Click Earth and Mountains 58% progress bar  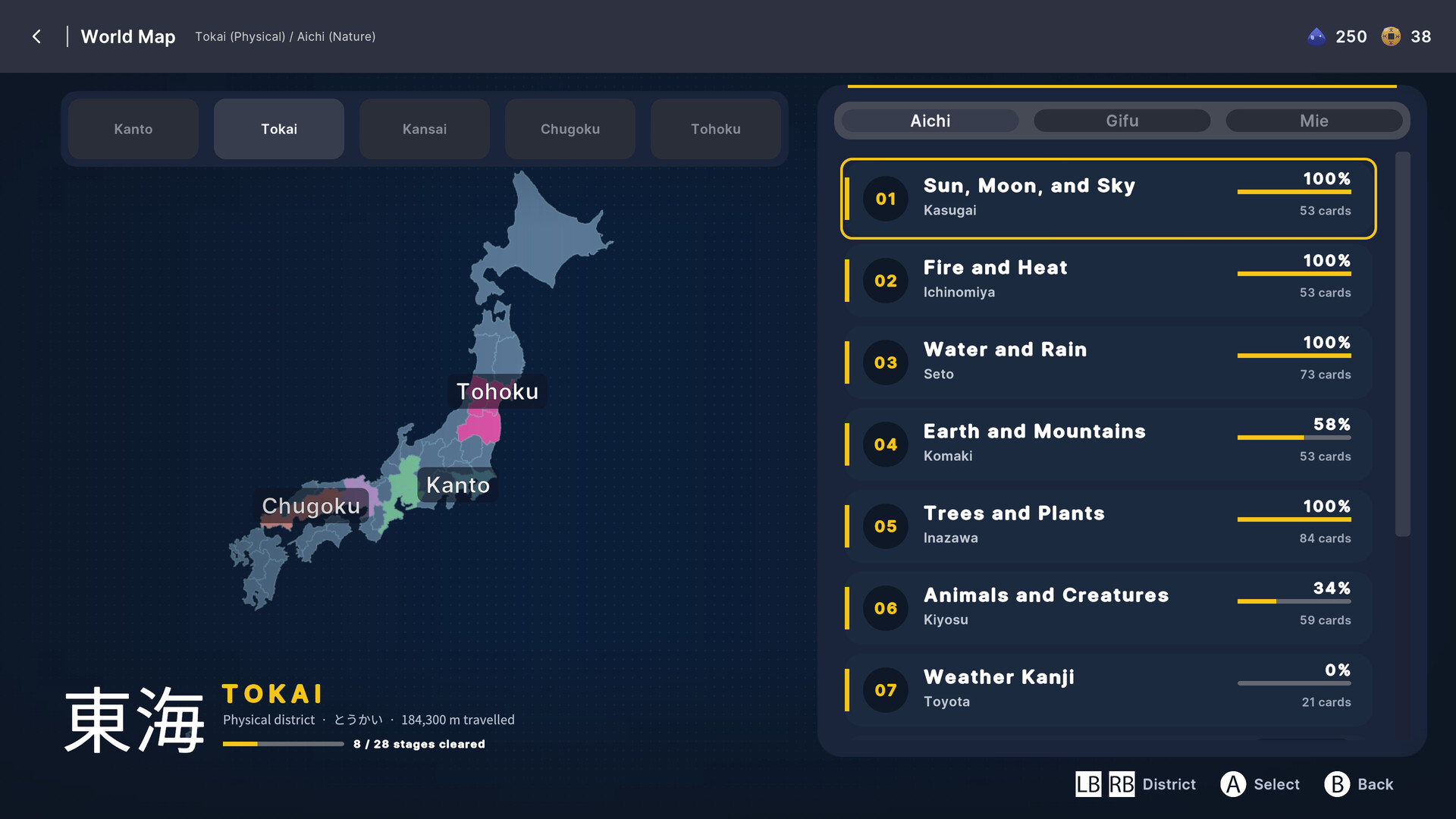pyautogui.click(x=1294, y=438)
